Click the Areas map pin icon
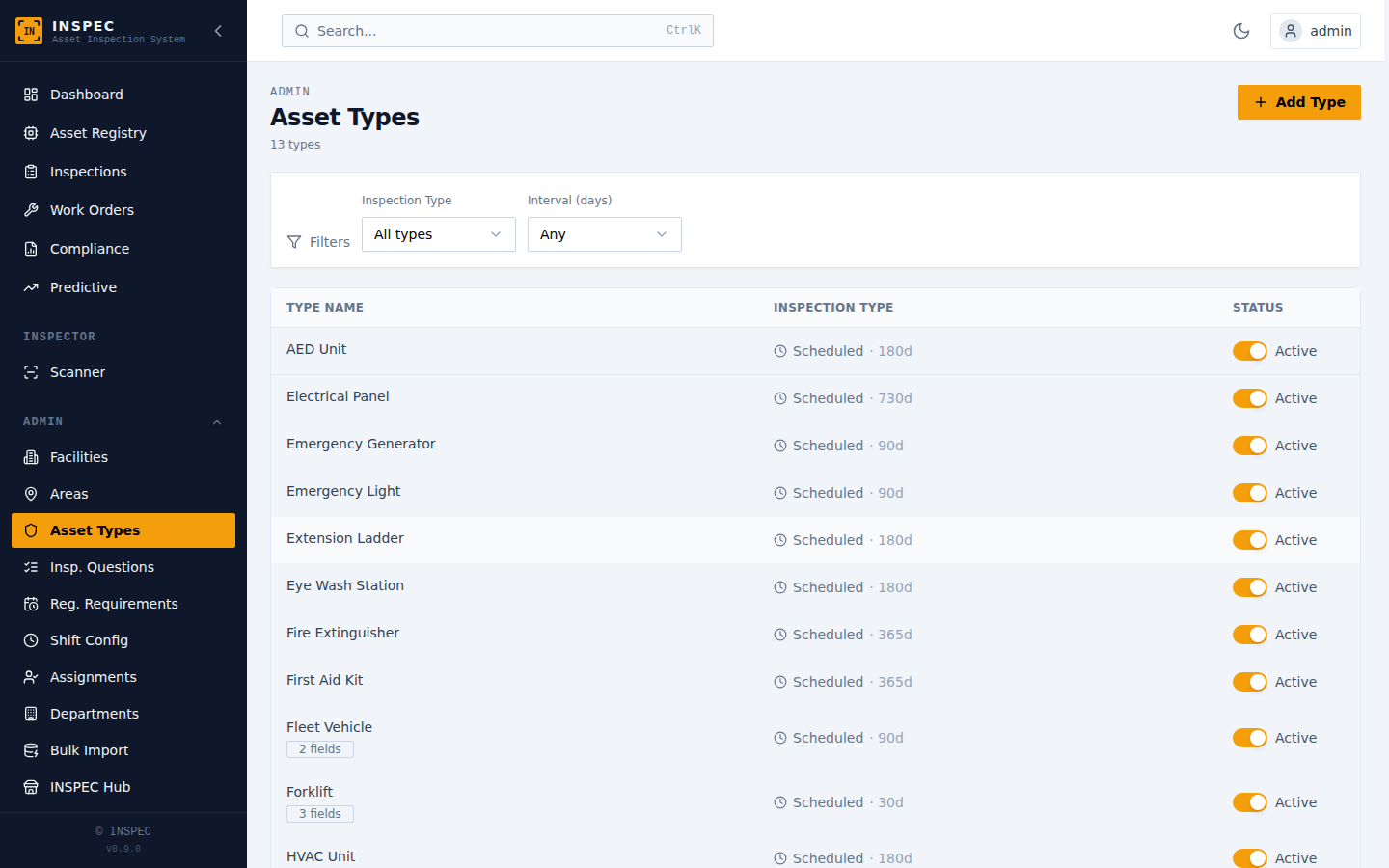The image size is (1389, 868). point(31,494)
